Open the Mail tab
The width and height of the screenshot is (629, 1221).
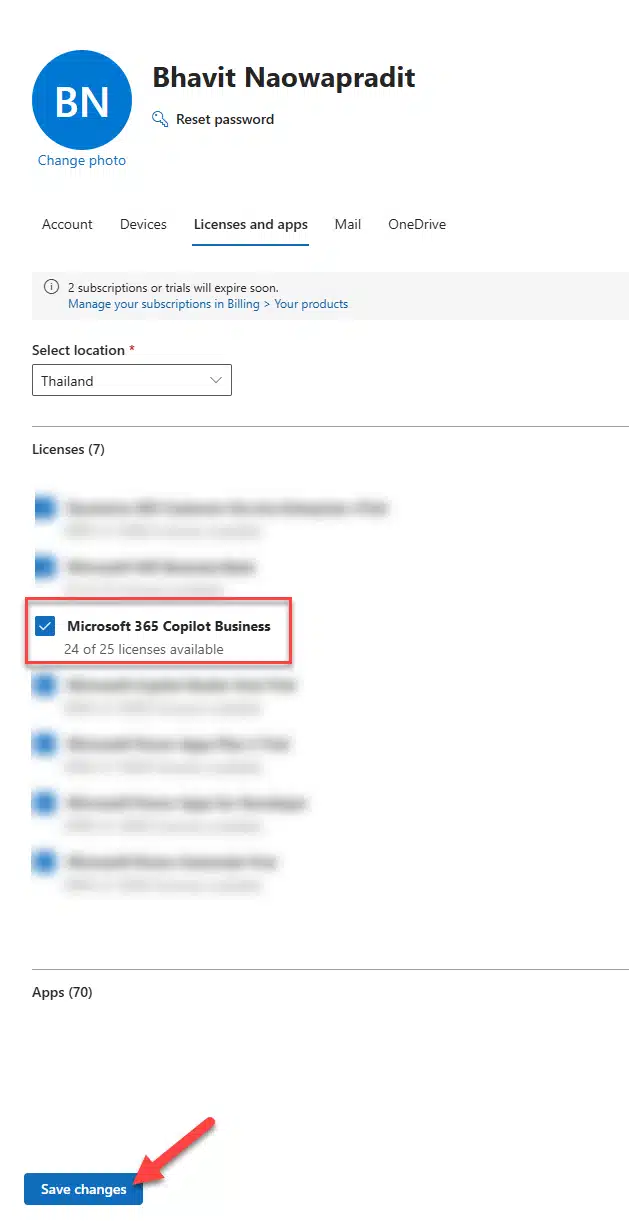pos(348,224)
